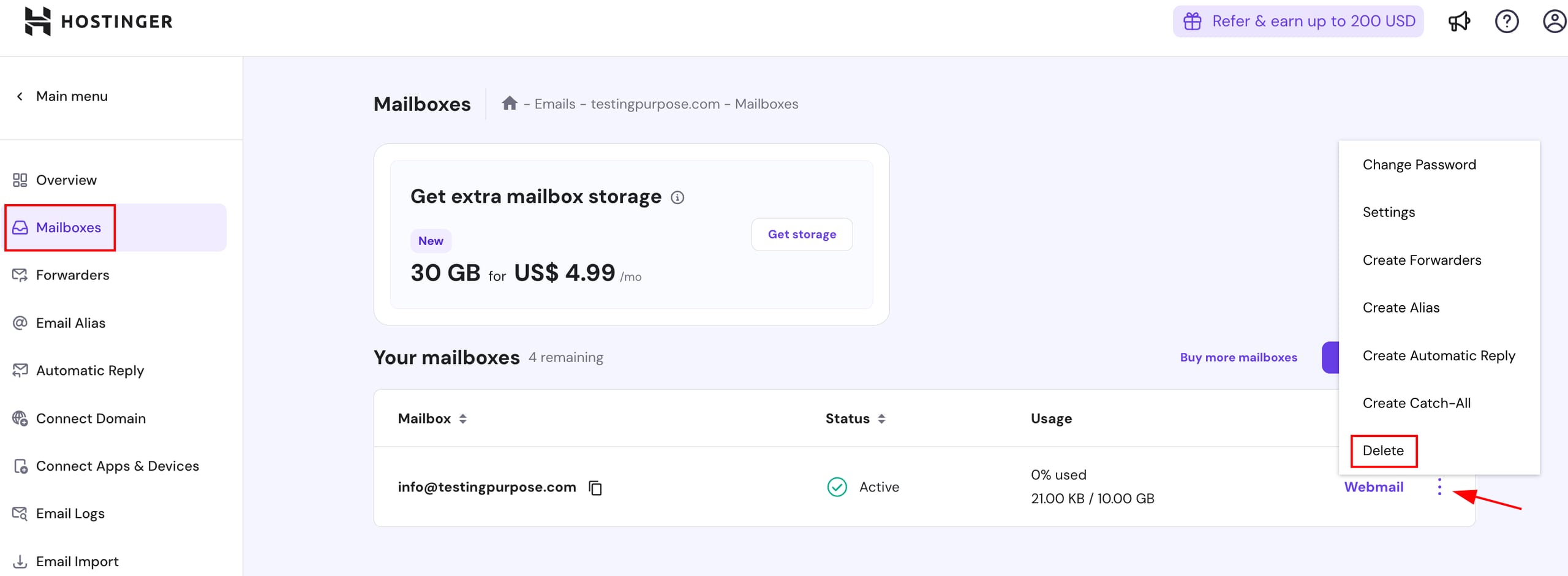Copy the info@testingpurpose.com address
The width and height of the screenshot is (1568, 576).
click(x=595, y=488)
